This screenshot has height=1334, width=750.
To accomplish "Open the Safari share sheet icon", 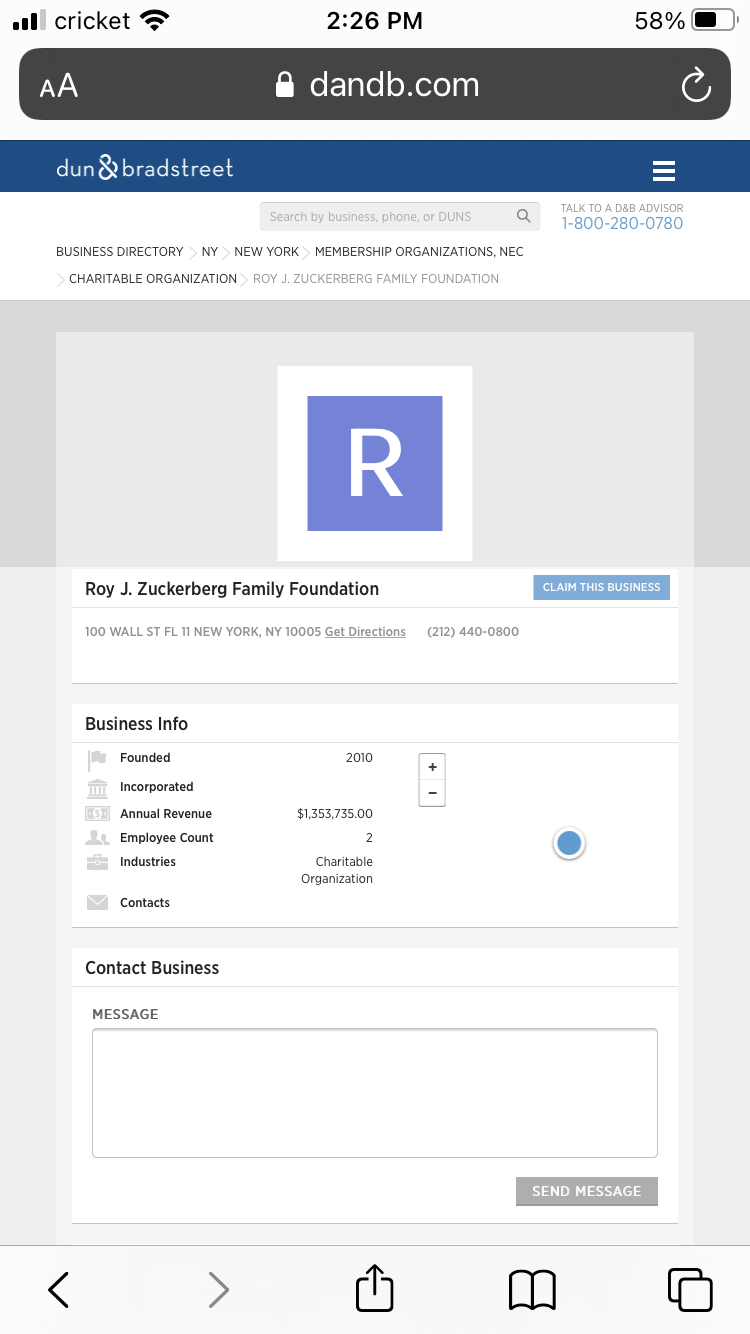I will point(375,1287).
